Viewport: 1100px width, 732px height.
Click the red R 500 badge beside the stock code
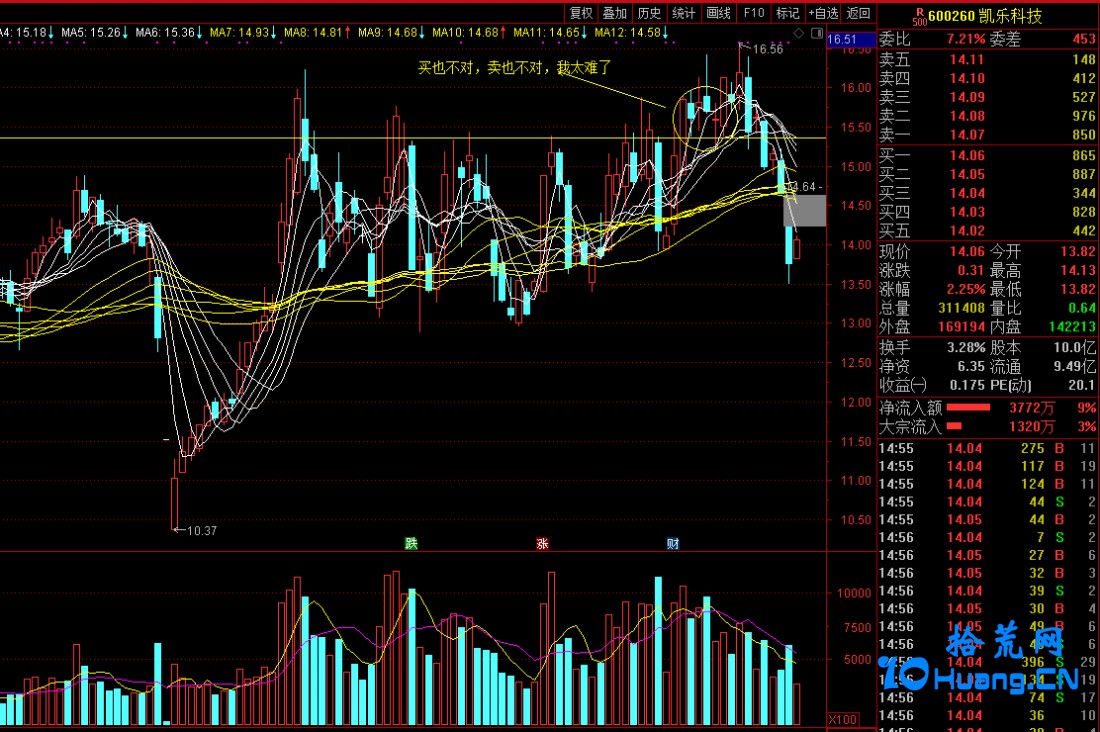(x=920, y=17)
